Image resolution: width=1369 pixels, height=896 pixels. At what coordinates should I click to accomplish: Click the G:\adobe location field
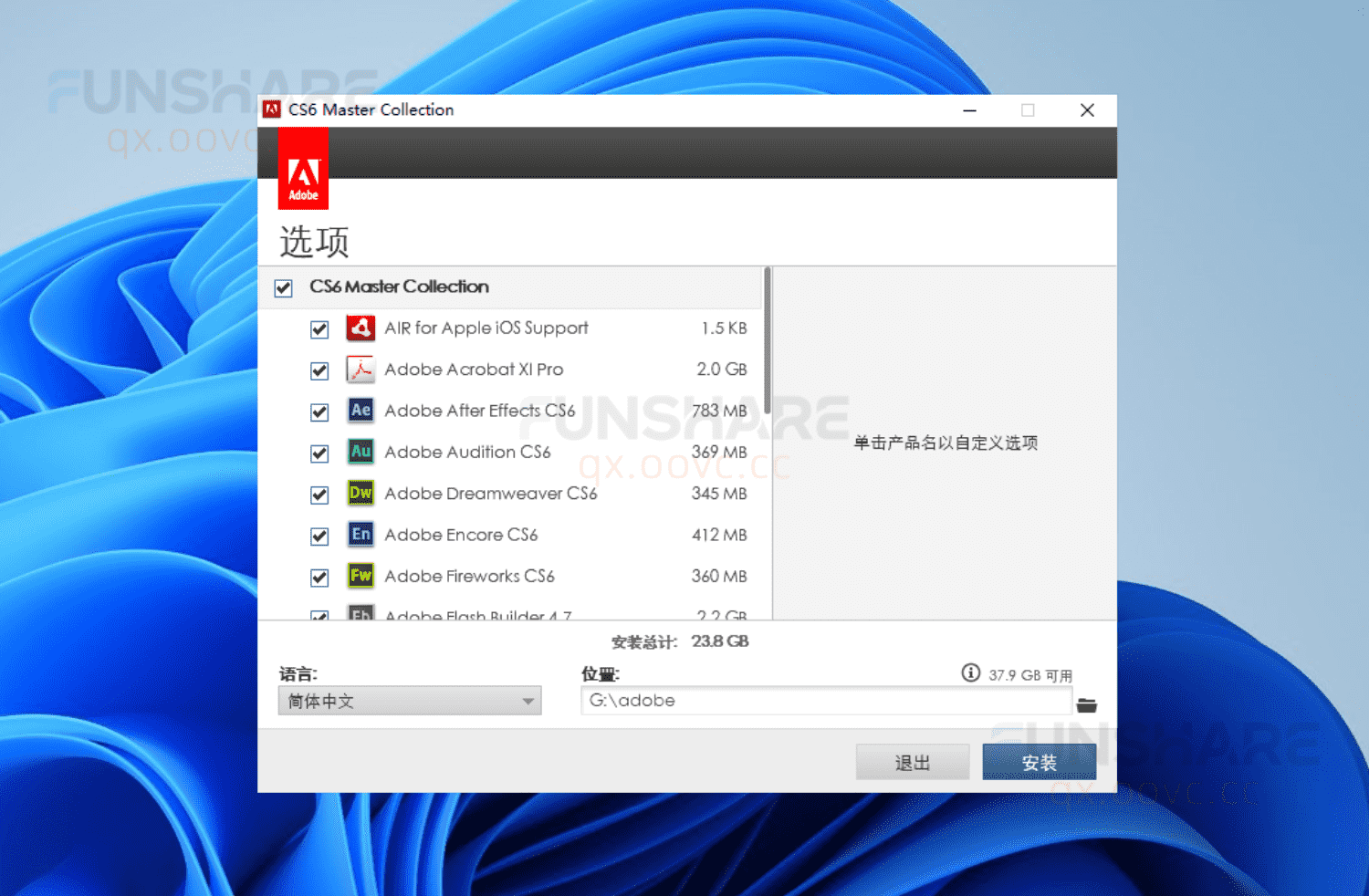tap(826, 701)
